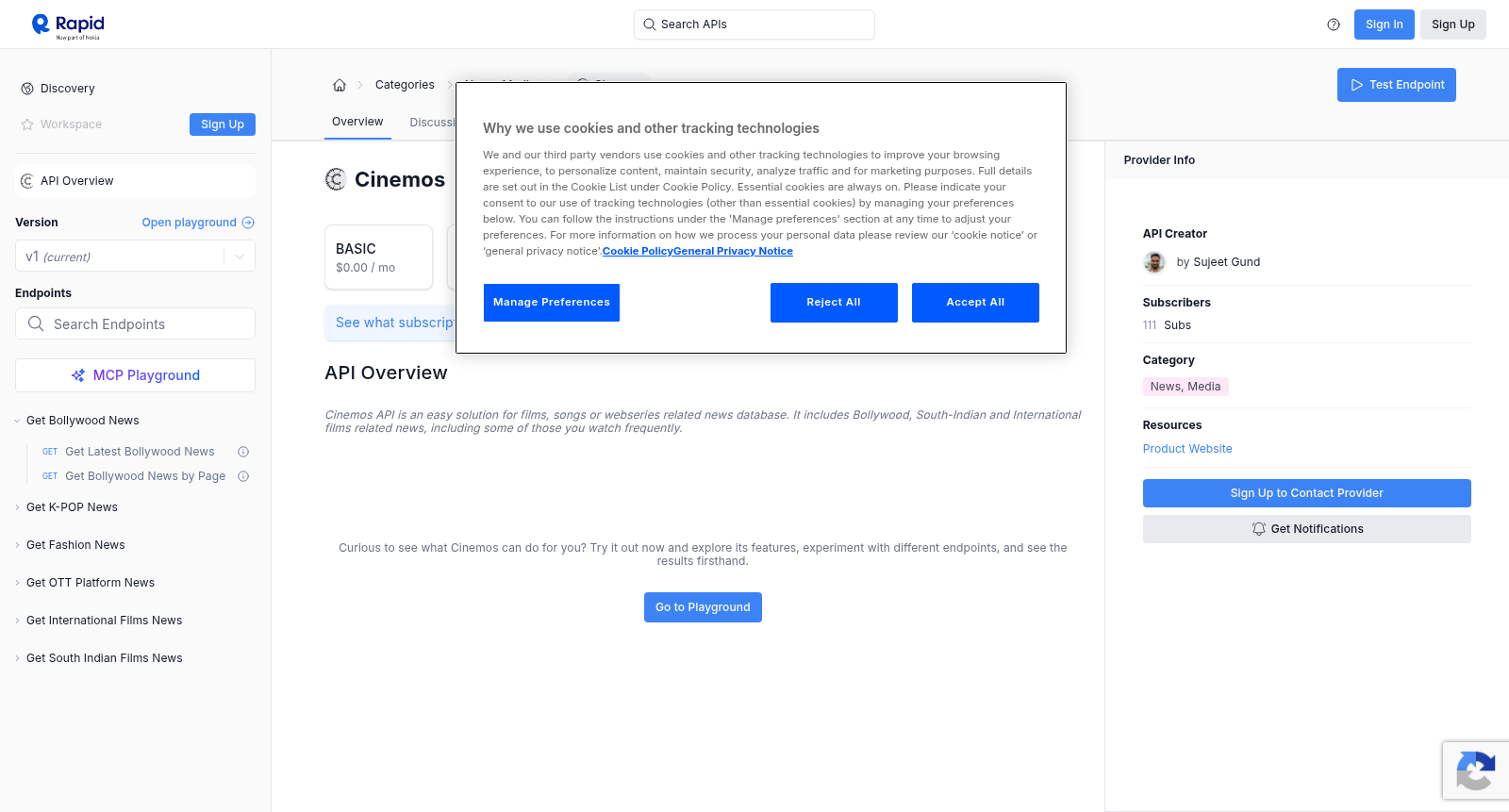Image resolution: width=1509 pixels, height=812 pixels.
Task: Click the '111 Subs' subscriber count
Action: (1167, 325)
